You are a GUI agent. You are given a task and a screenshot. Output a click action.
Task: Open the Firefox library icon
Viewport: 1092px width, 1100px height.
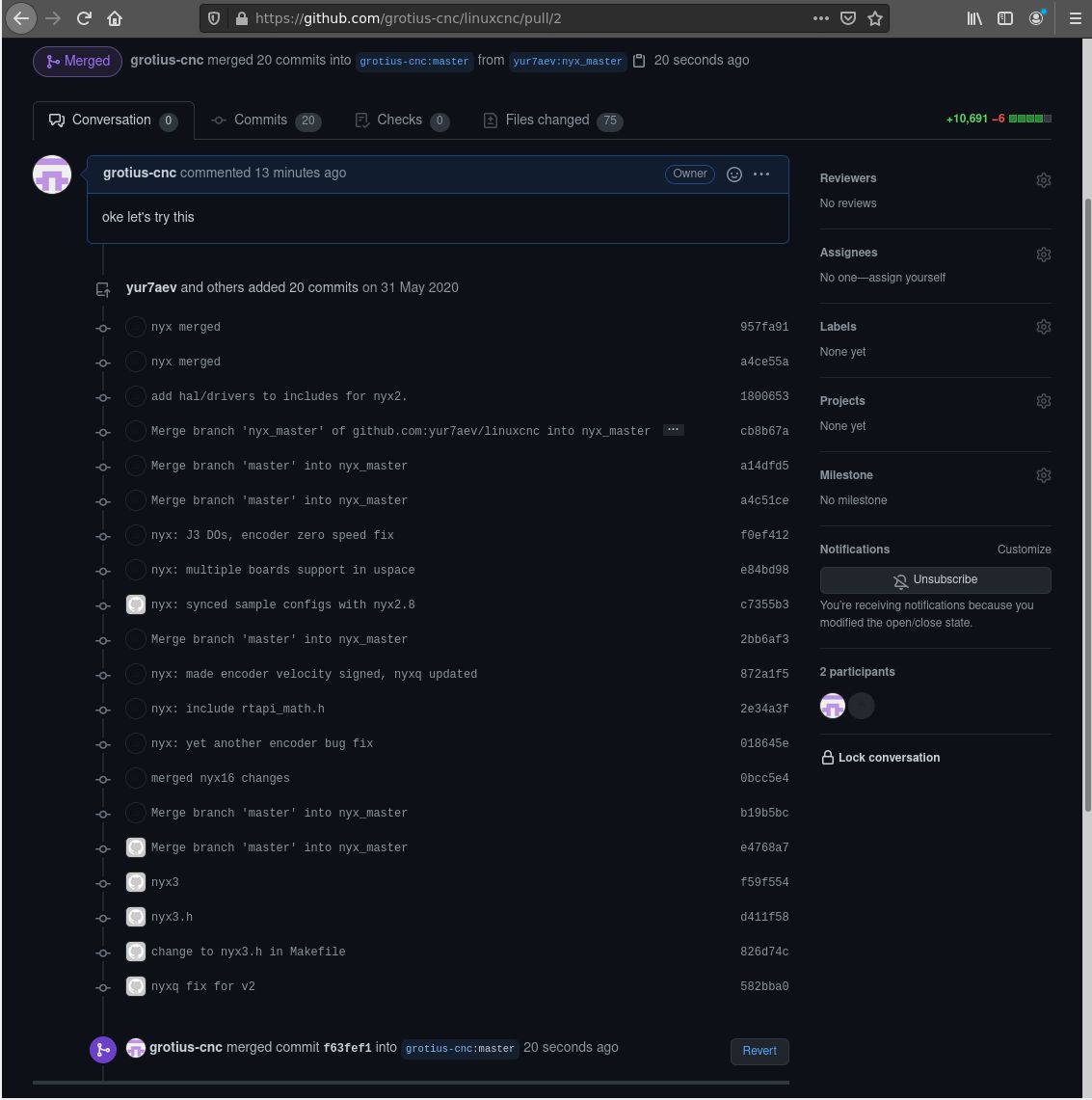point(974,18)
